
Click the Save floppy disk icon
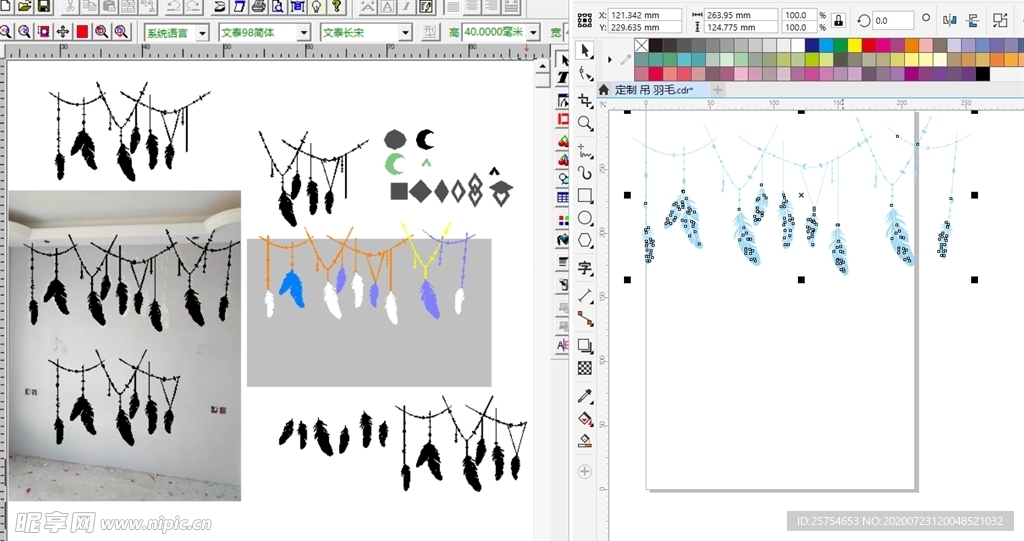[x=43, y=7]
